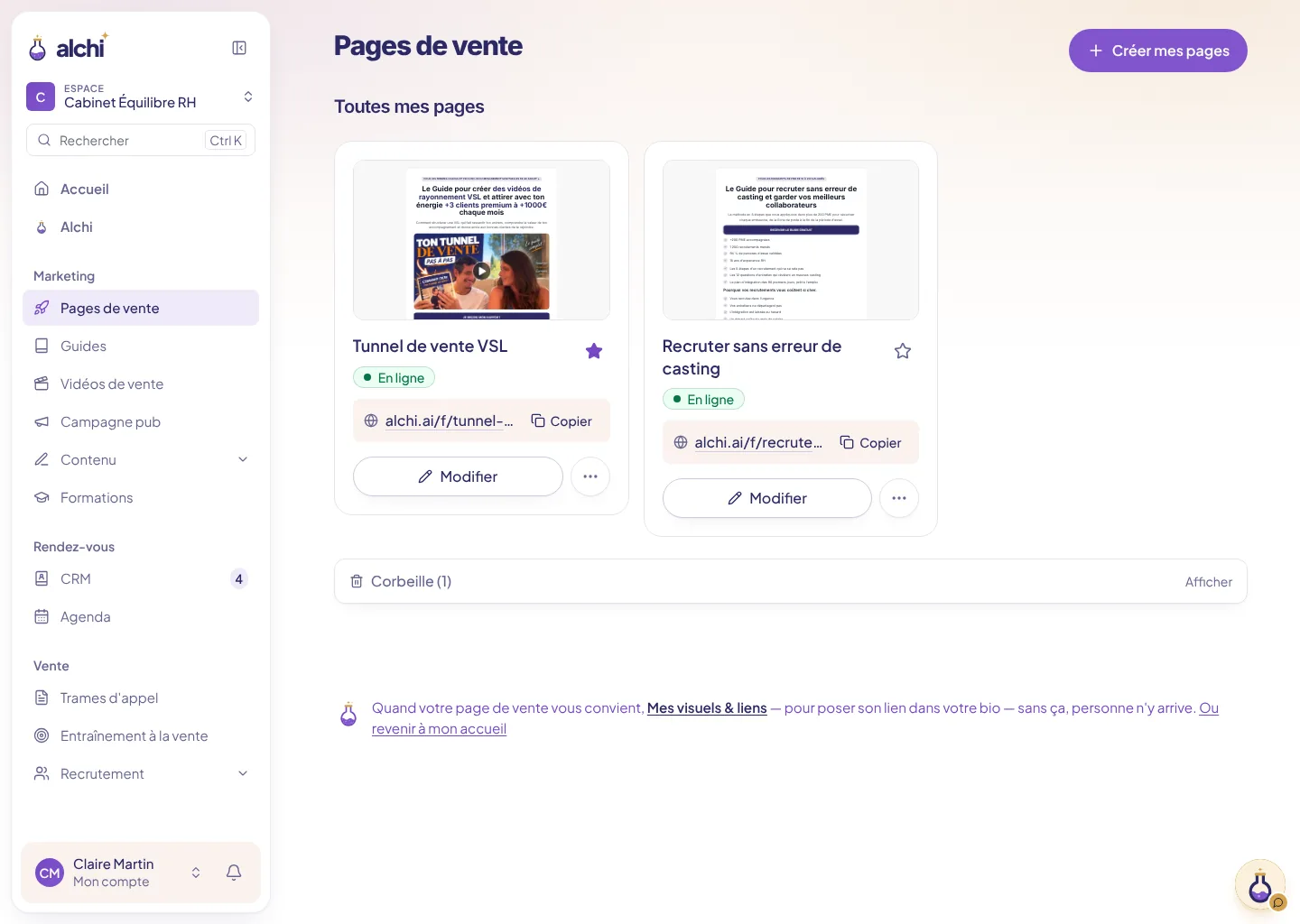The width and height of the screenshot is (1300, 924).
Task: Click the globe icon beside alchi.ai/f/tunnel link
Action: (371, 420)
